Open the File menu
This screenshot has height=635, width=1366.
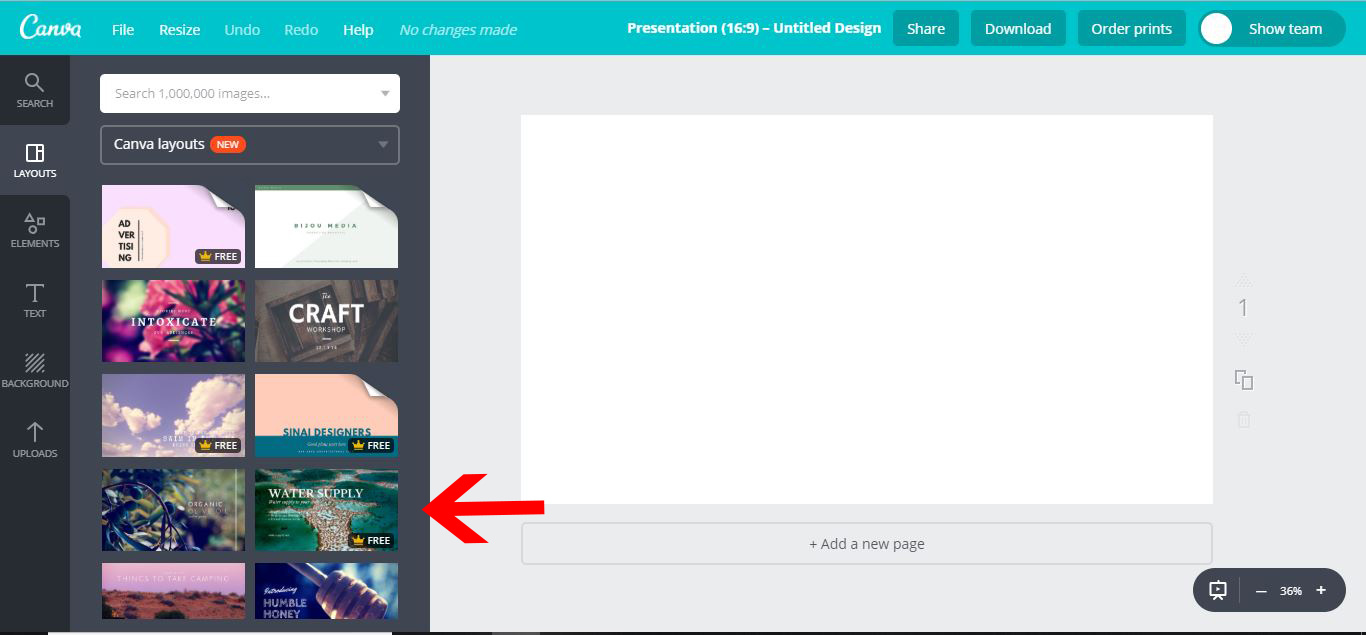click(122, 29)
